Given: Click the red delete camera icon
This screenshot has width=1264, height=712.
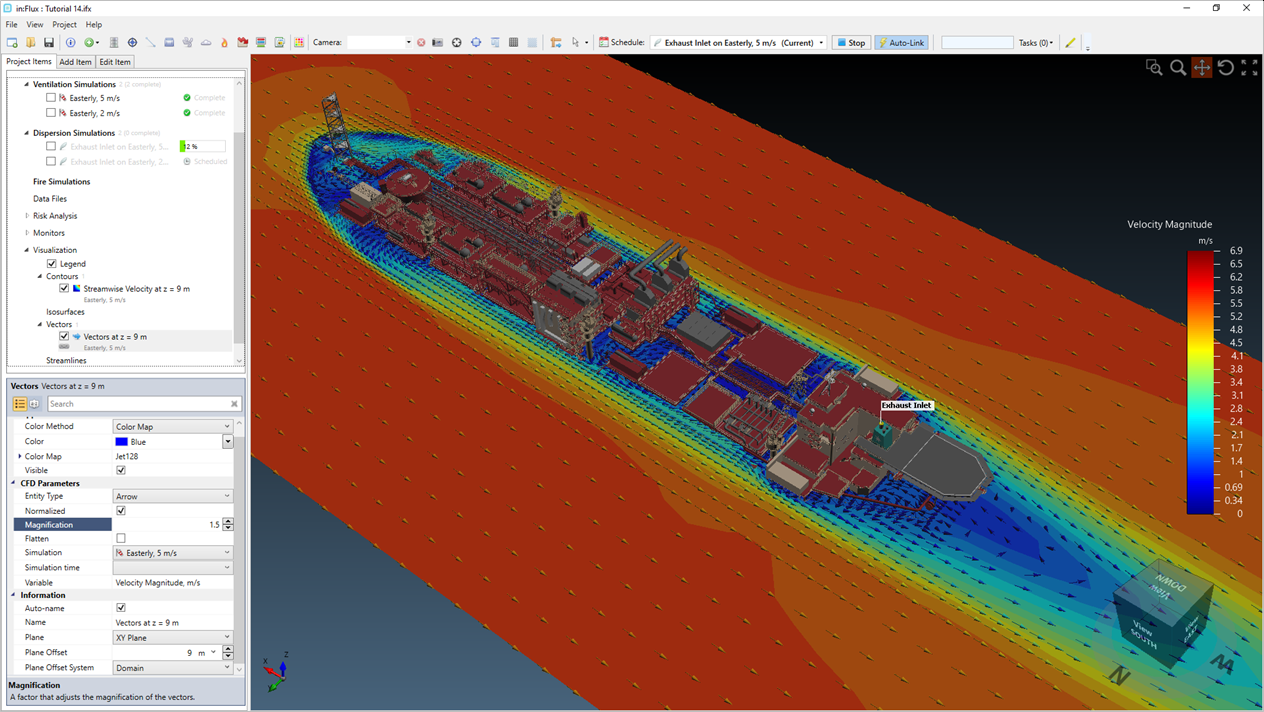Looking at the screenshot, I should 421,43.
